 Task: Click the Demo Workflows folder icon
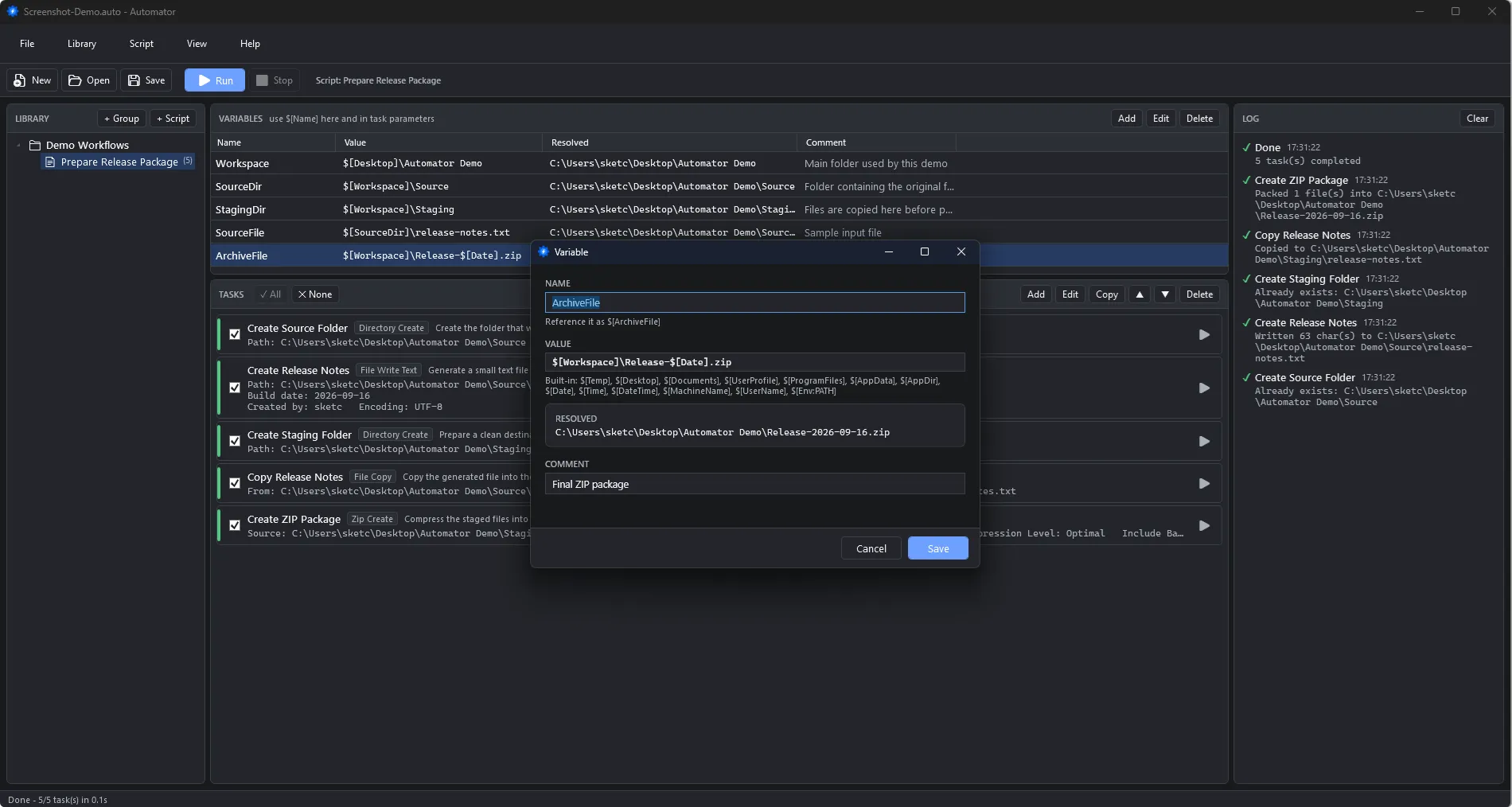tap(35, 145)
